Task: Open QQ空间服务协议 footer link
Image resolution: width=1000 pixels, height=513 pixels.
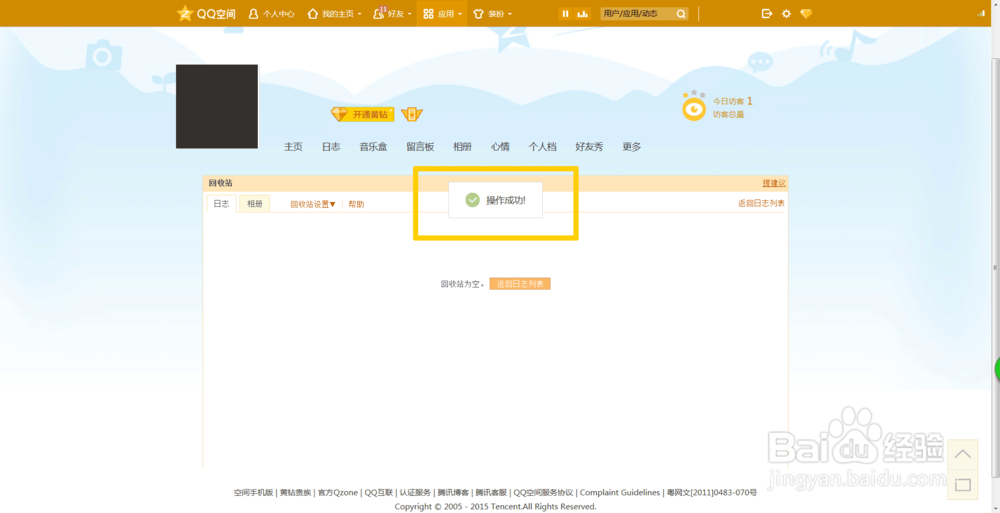Action: [543, 493]
